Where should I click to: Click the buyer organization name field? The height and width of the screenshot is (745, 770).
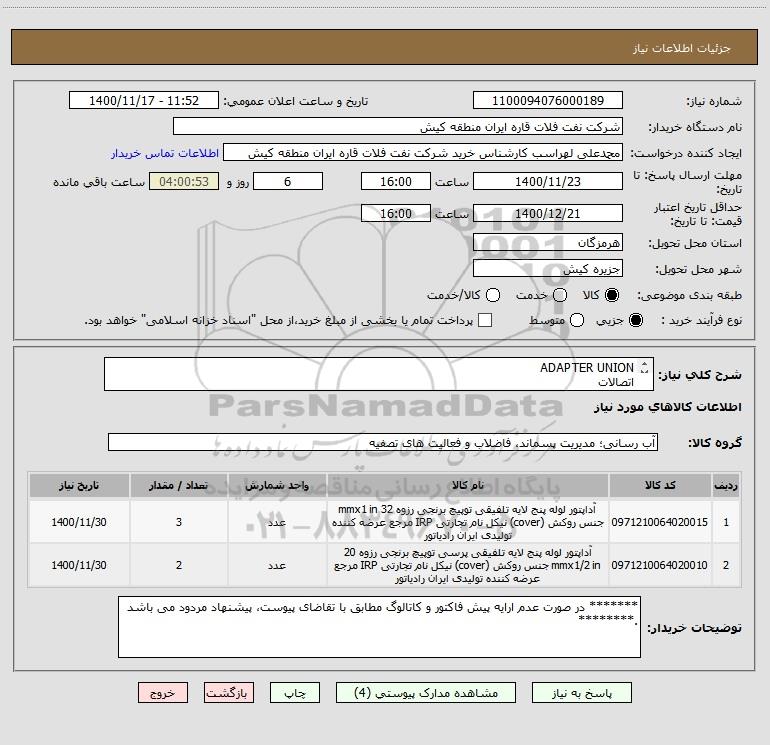pyautogui.click(x=398, y=126)
